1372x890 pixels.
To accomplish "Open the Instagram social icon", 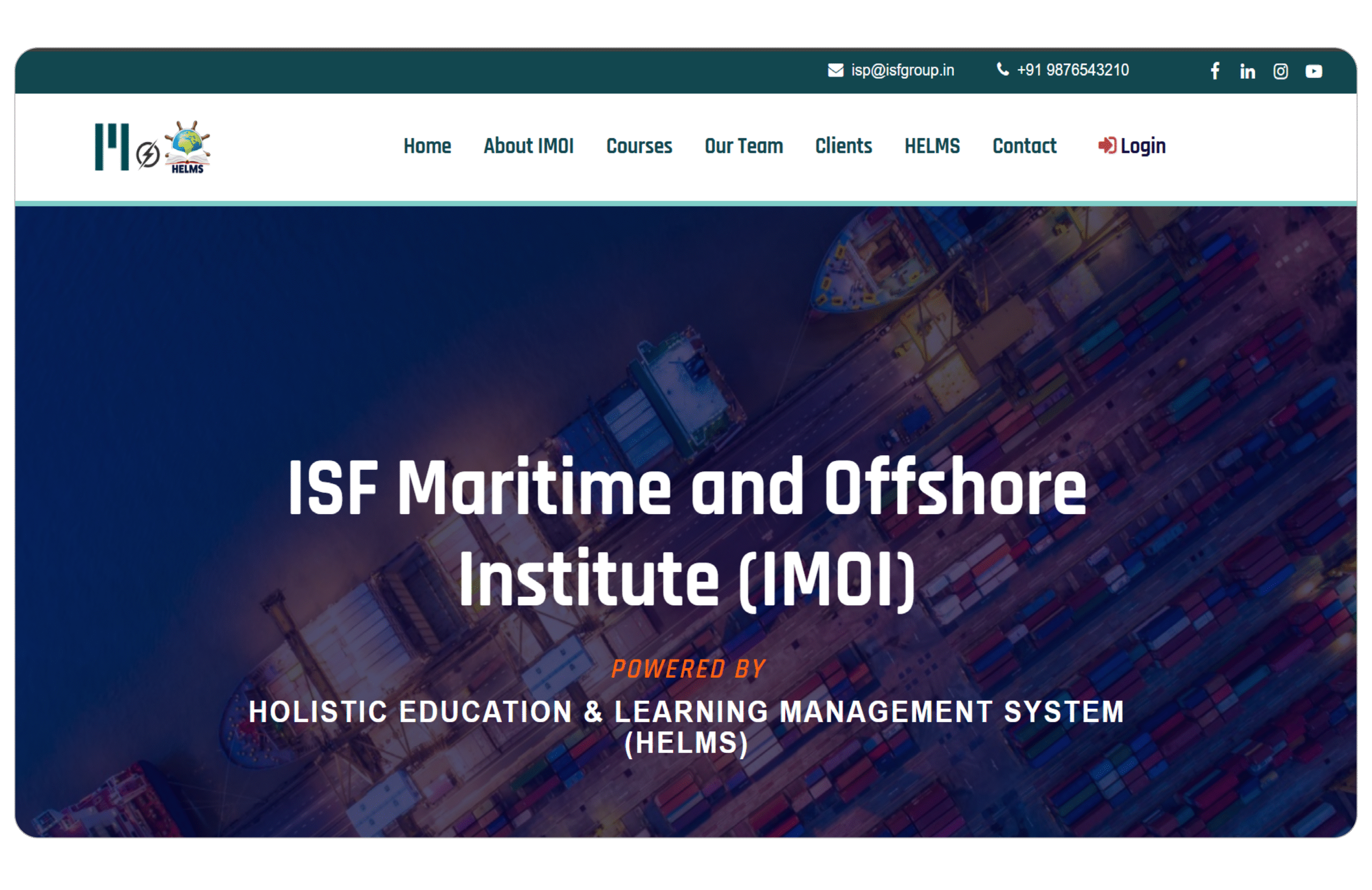I will [1280, 71].
